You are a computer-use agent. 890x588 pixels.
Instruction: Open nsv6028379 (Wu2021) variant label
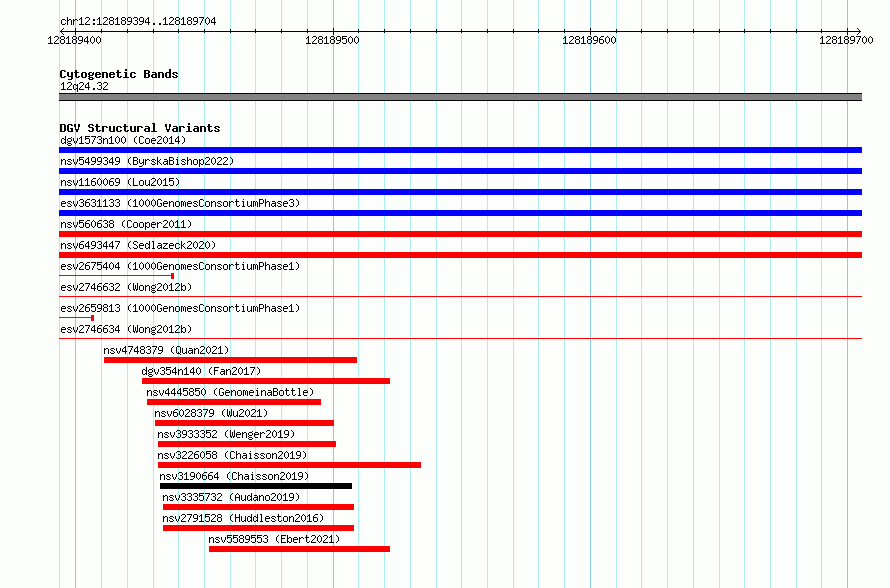(211, 413)
